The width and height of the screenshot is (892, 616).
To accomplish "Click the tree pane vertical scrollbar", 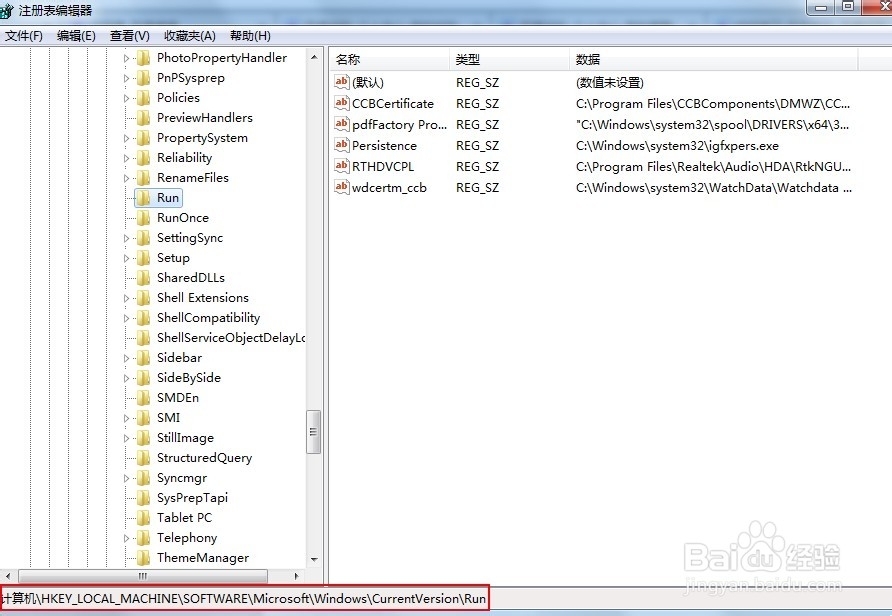I will [313, 430].
